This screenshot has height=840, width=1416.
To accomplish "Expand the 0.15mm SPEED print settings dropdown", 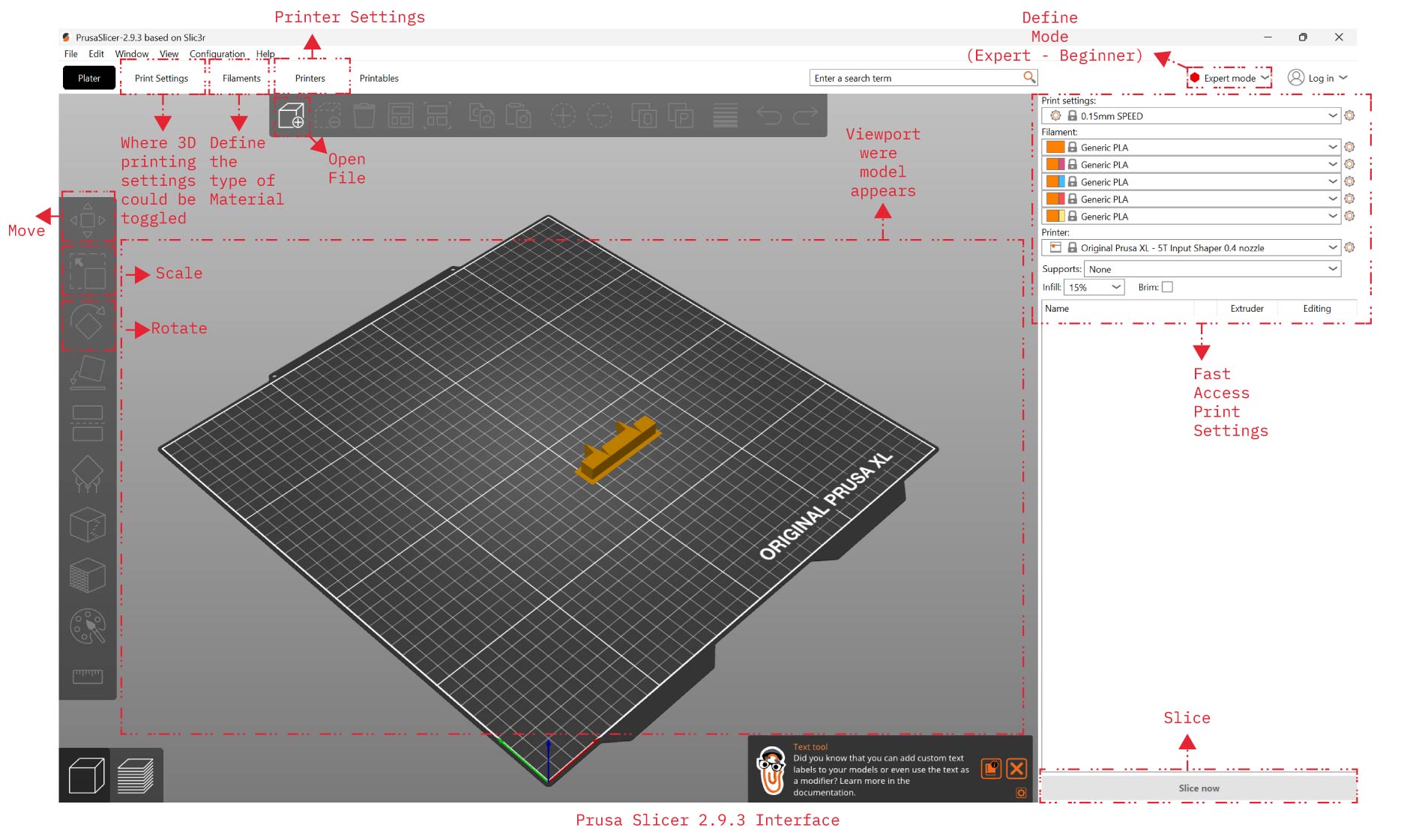I will click(x=1332, y=116).
